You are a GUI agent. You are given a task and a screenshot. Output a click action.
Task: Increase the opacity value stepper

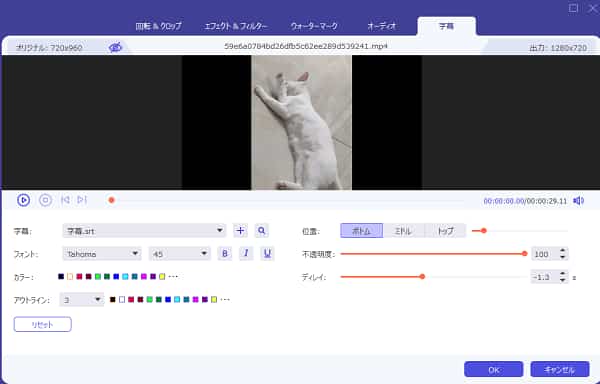pos(562,251)
